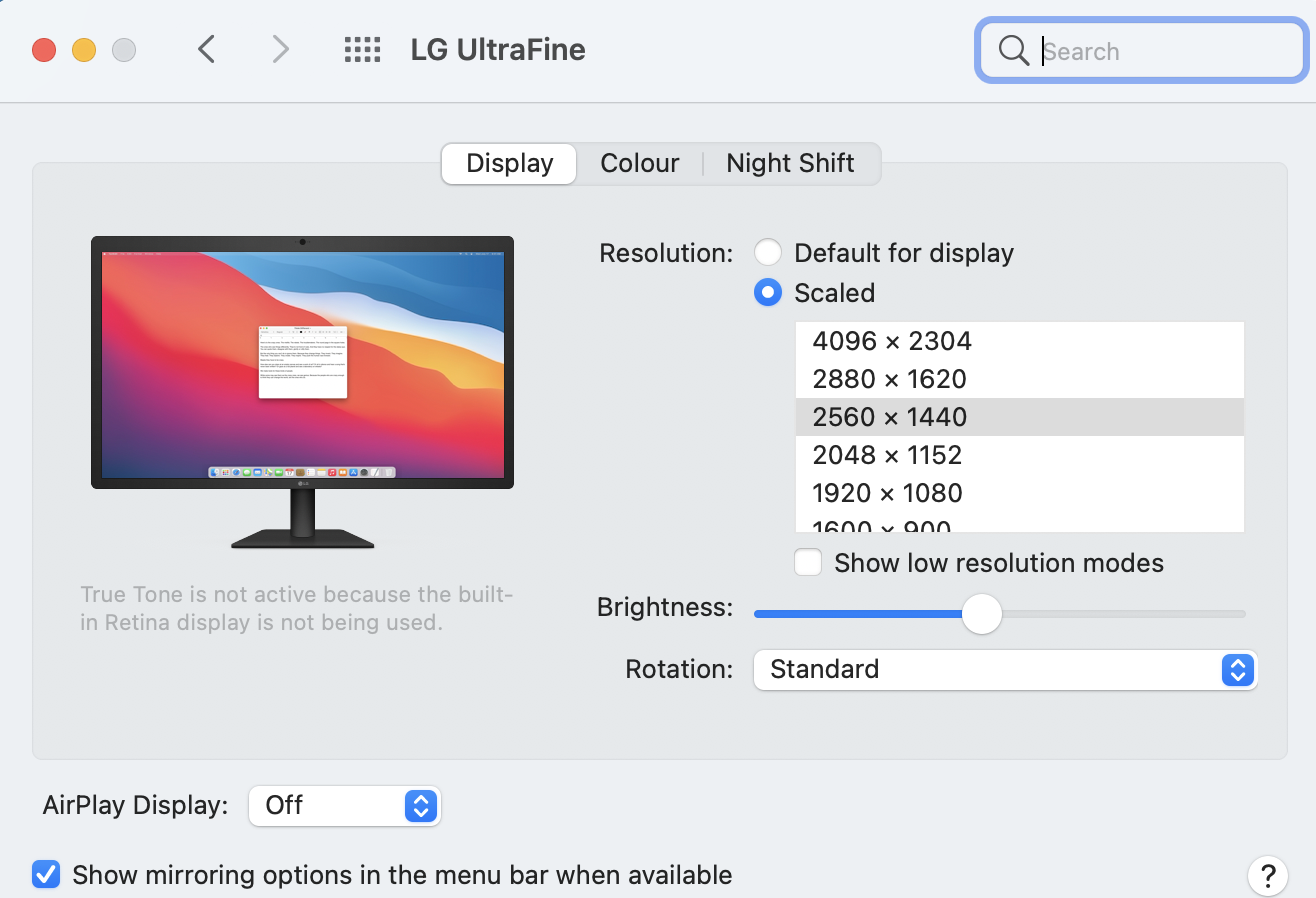This screenshot has width=1316, height=898.
Task: Choose 2880 × 1620 resolution
Action: point(1020,379)
